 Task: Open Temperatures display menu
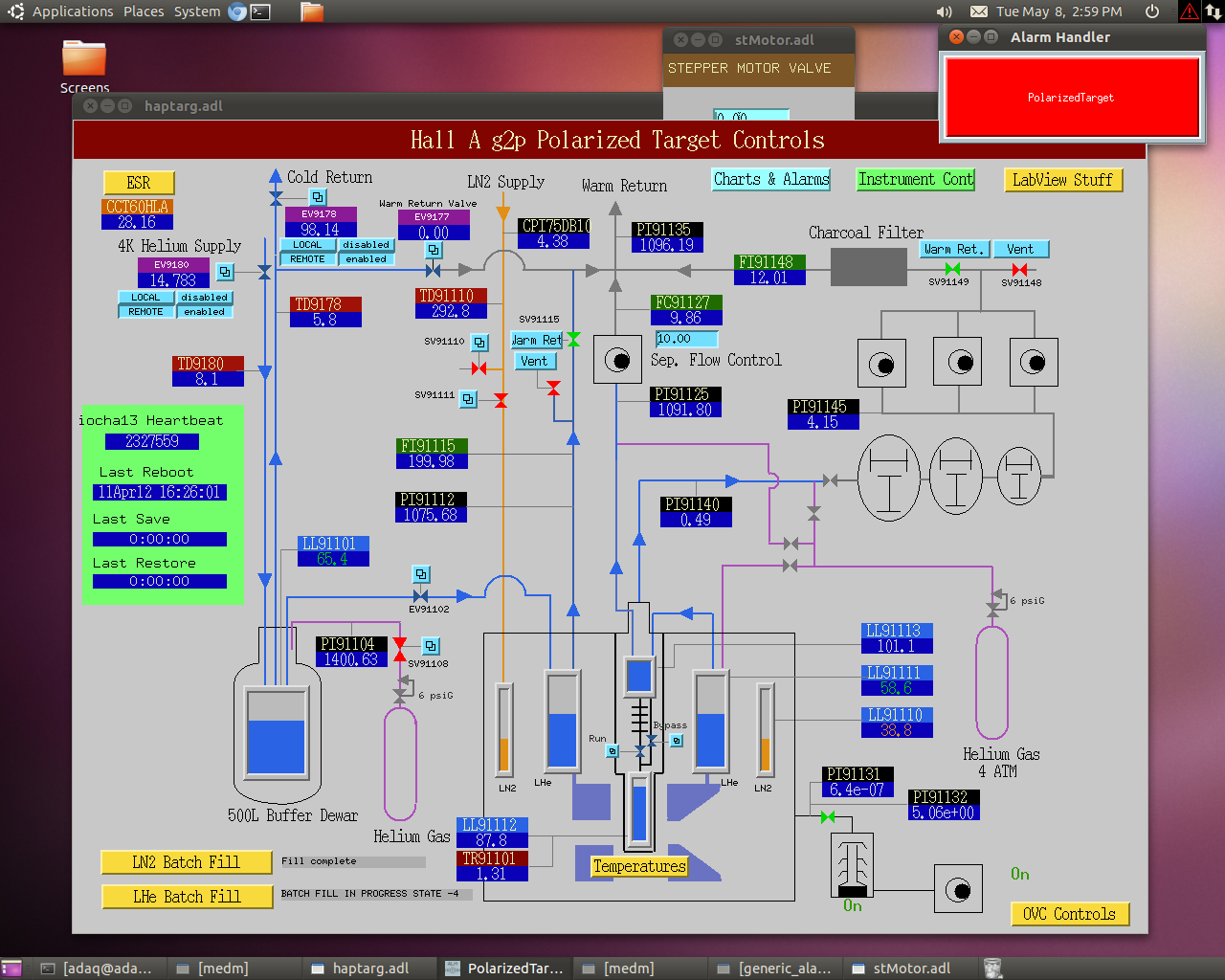639,866
